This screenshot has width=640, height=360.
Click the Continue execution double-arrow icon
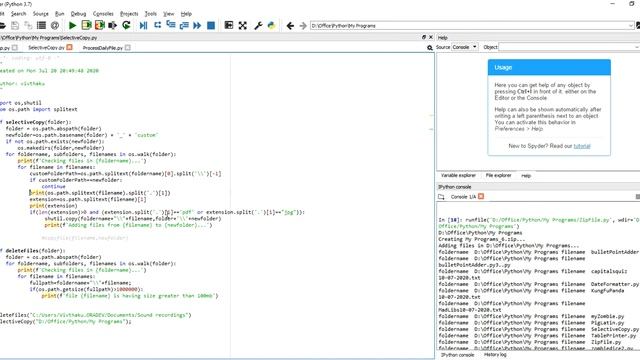point(197,25)
